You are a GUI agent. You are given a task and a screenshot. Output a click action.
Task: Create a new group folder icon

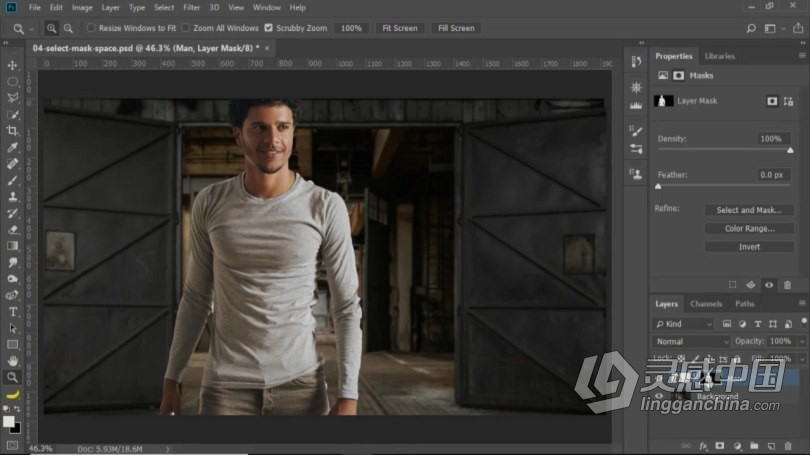click(x=754, y=446)
